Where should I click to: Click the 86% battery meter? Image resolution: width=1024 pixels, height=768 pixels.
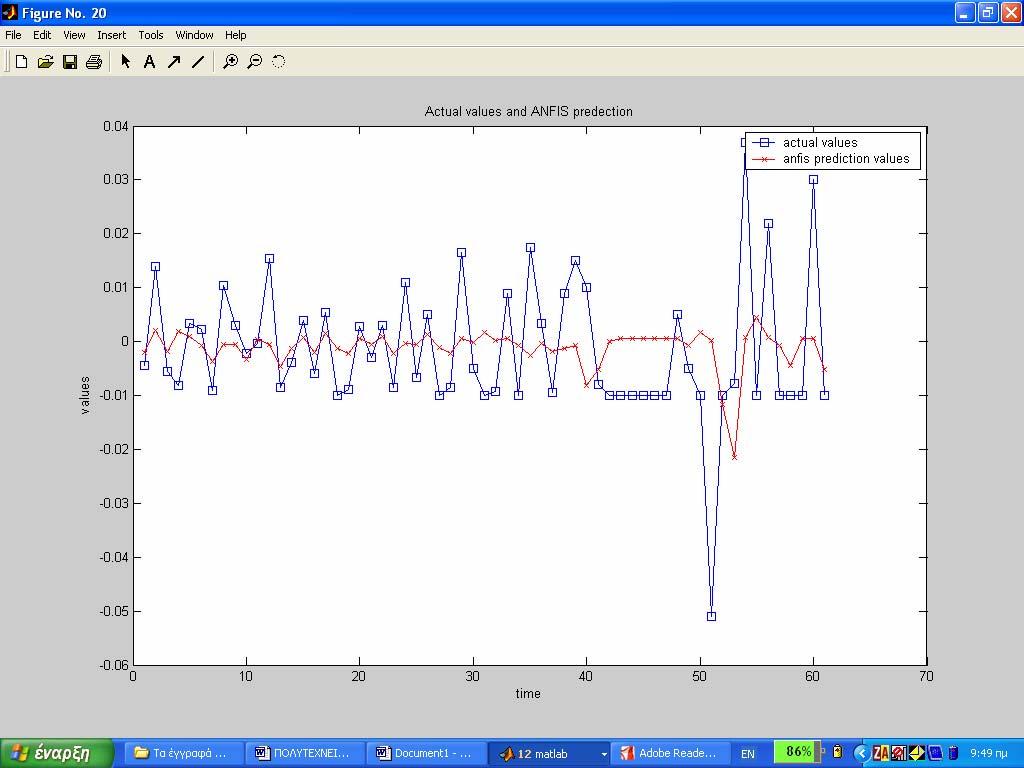pos(797,752)
